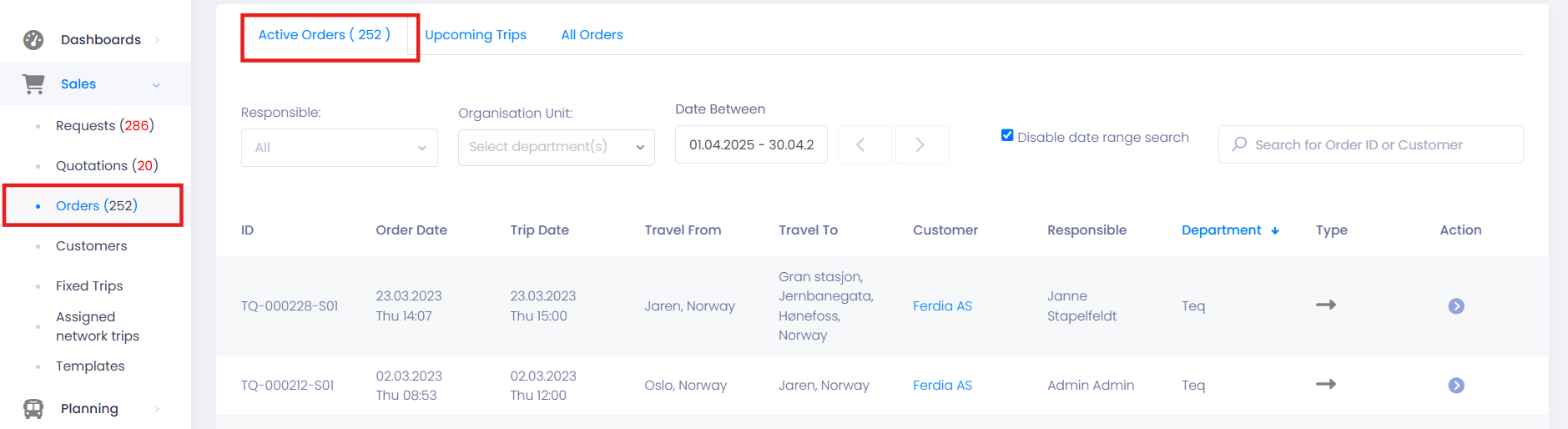Viewport: 1568px width, 429px height.
Task: Click the Planning bus icon
Action: click(33, 408)
